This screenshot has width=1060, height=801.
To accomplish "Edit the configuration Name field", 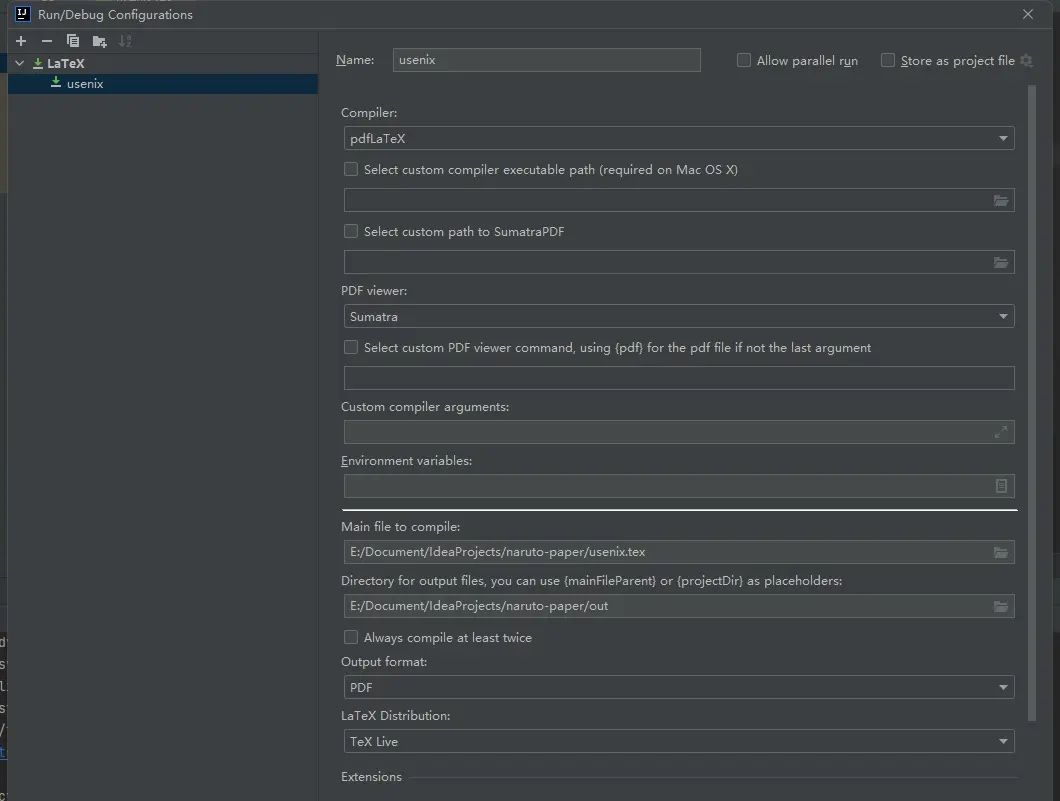I will tap(546, 60).
